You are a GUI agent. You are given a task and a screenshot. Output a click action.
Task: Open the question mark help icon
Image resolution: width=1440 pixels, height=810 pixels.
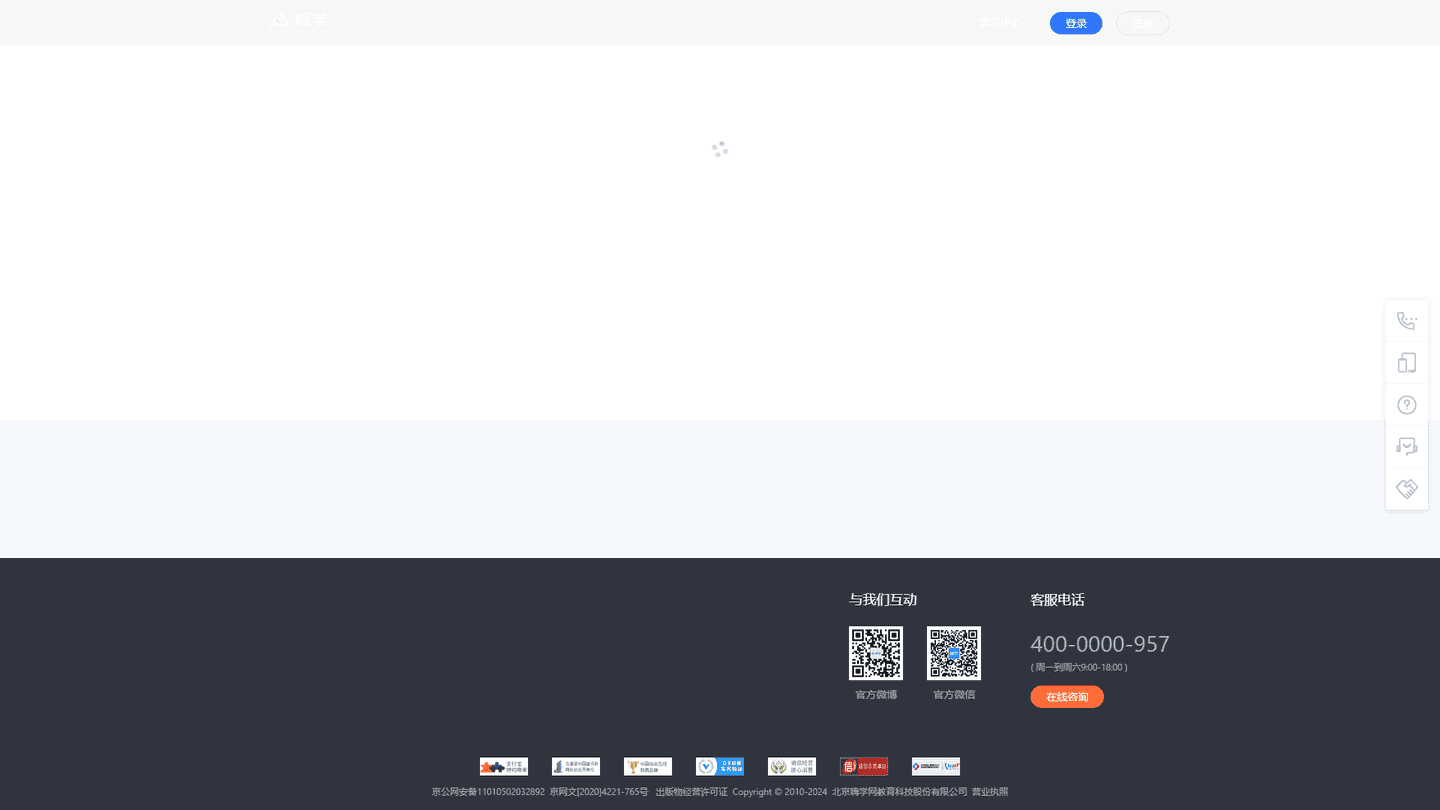pyautogui.click(x=1407, y=405)
